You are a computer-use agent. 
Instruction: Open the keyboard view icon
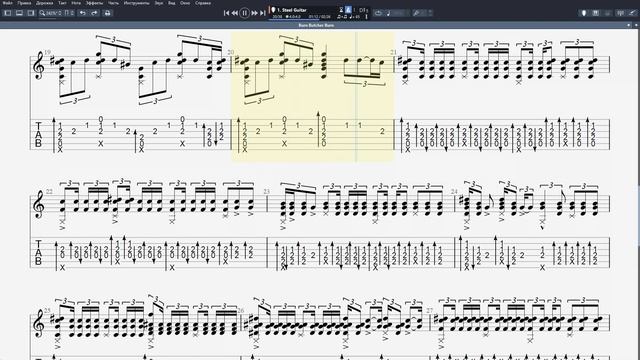[596, 13]
